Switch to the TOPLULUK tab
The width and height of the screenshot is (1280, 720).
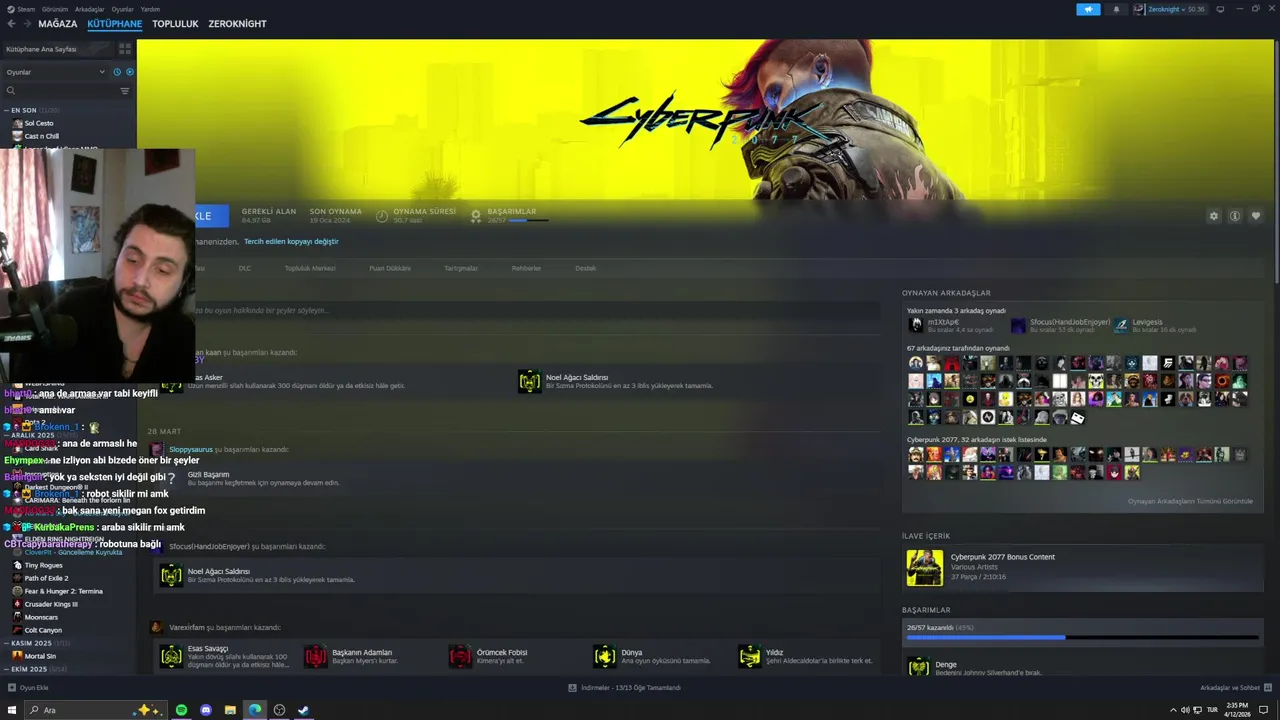(x=175, y=24)
